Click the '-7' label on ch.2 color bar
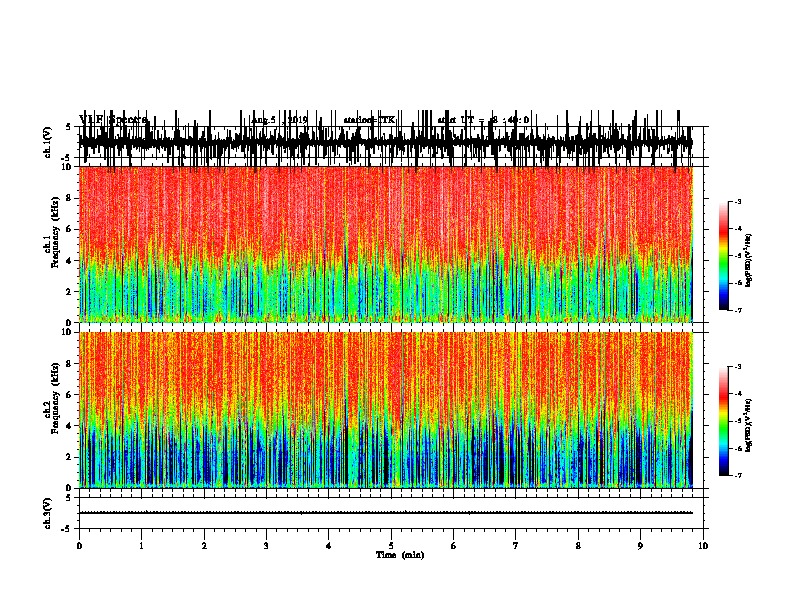 click(x=738, y=475)
